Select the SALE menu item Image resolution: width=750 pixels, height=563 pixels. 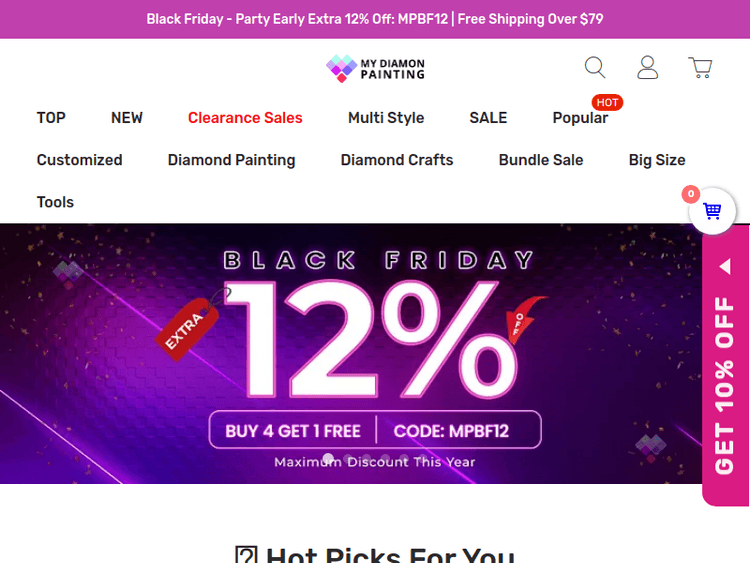[488, 118]
